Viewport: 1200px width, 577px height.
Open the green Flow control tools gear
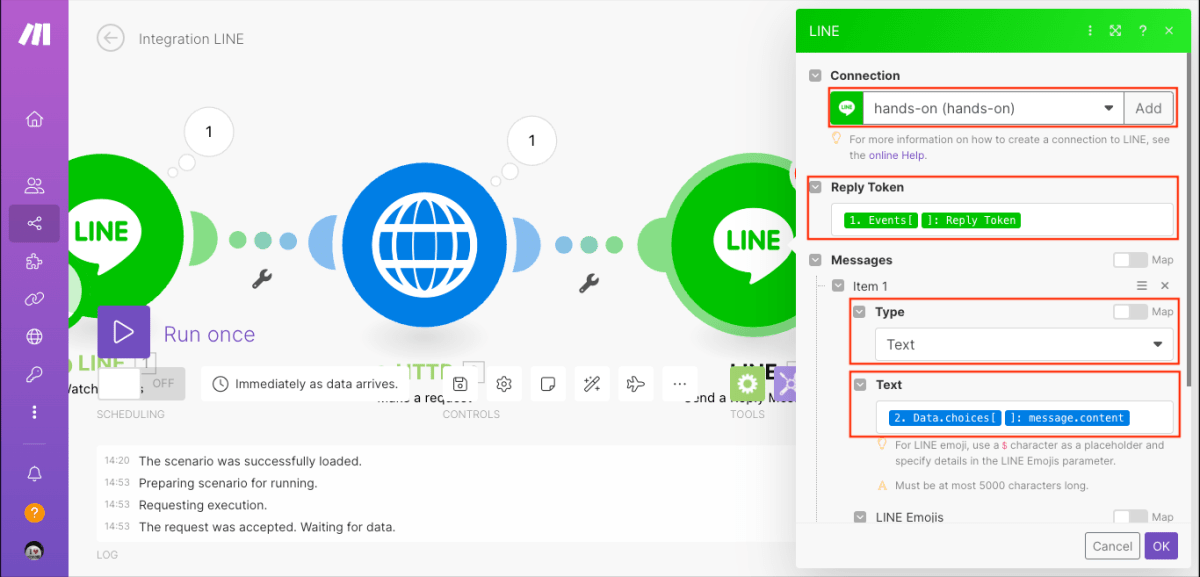pyautogui.click(x=747, y=384)
